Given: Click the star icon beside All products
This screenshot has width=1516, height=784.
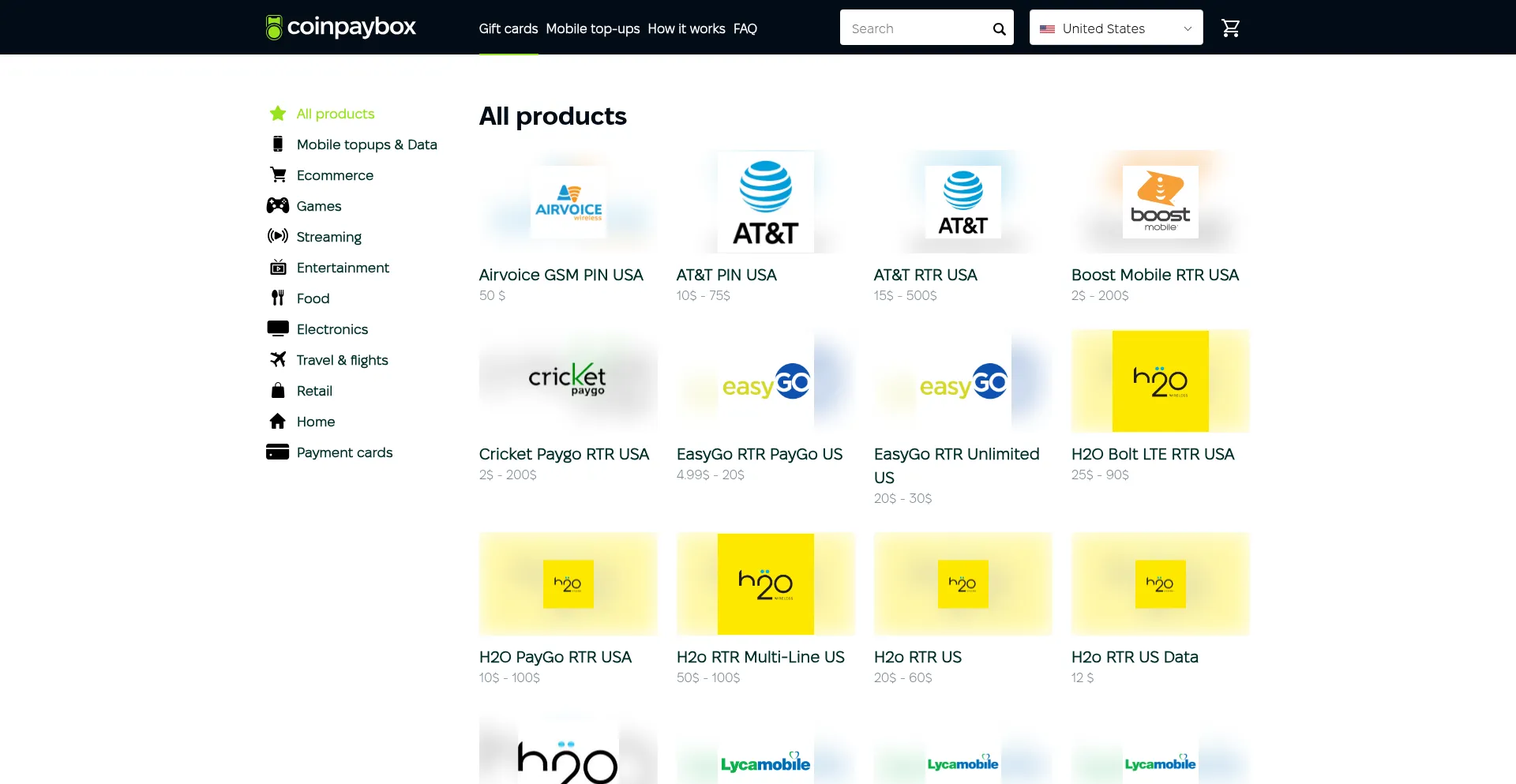Looking at the screenshot, I should (278, 114).
